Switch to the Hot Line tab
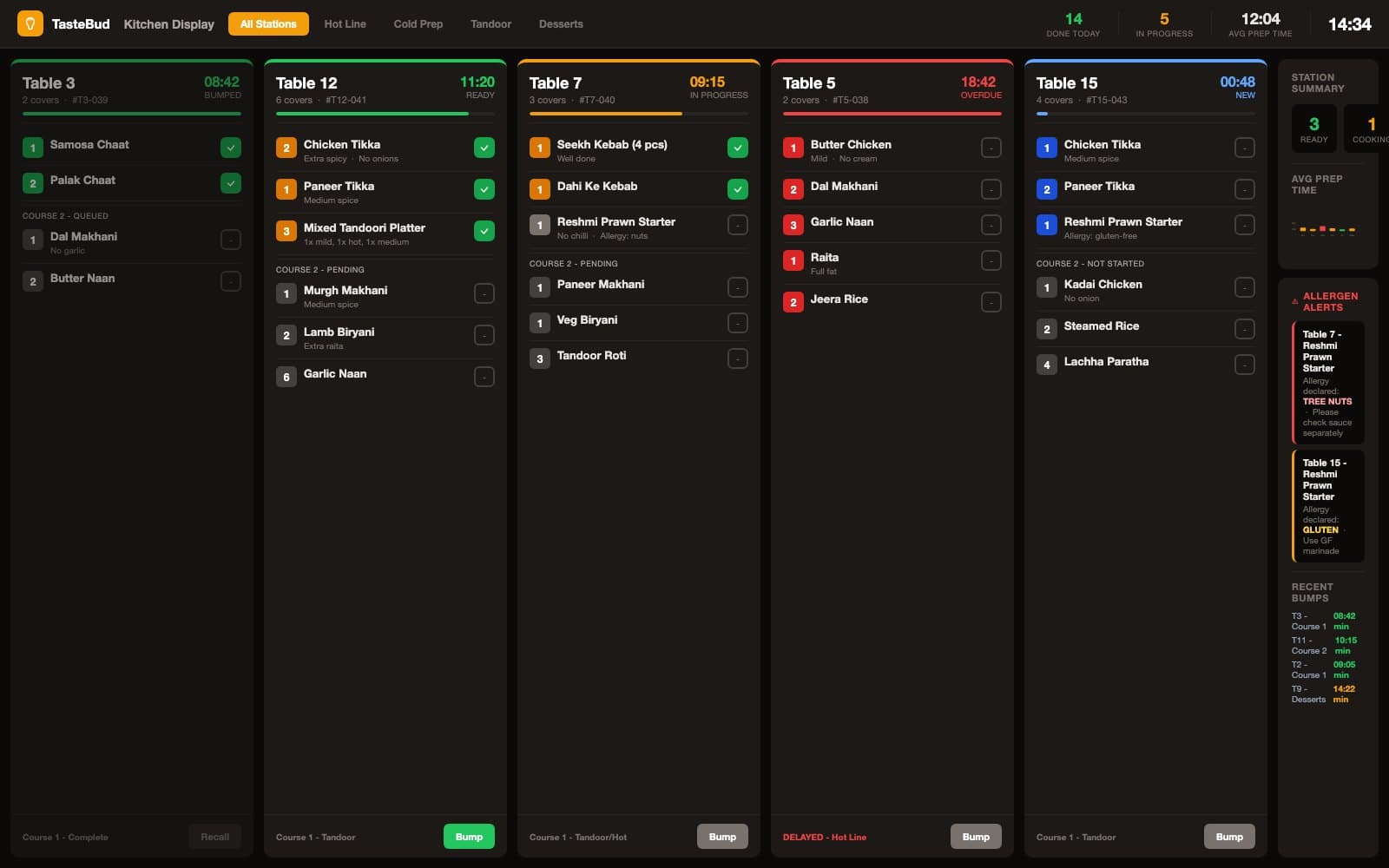 point(345,23)
